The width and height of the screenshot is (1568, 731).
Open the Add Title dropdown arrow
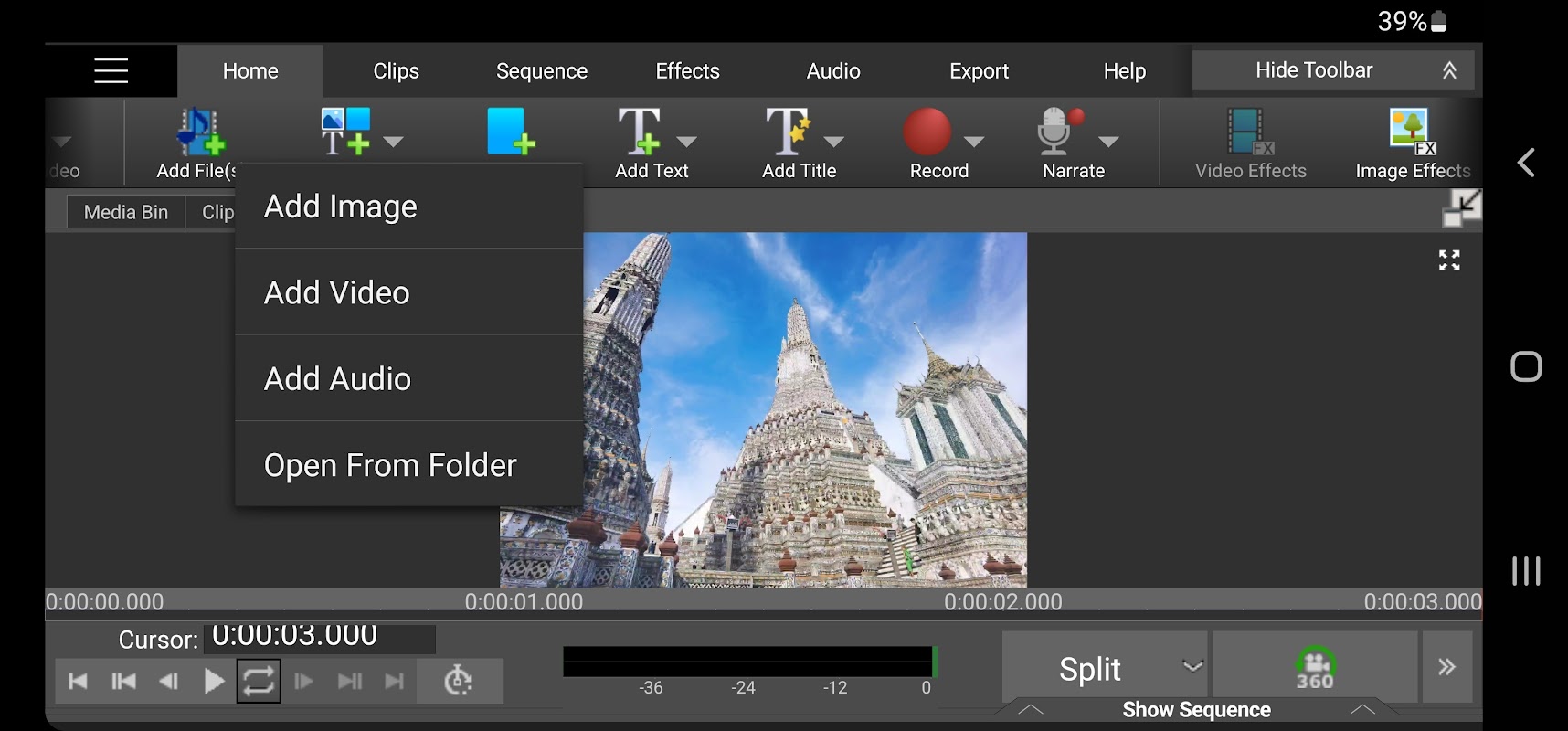click(833, 142)
